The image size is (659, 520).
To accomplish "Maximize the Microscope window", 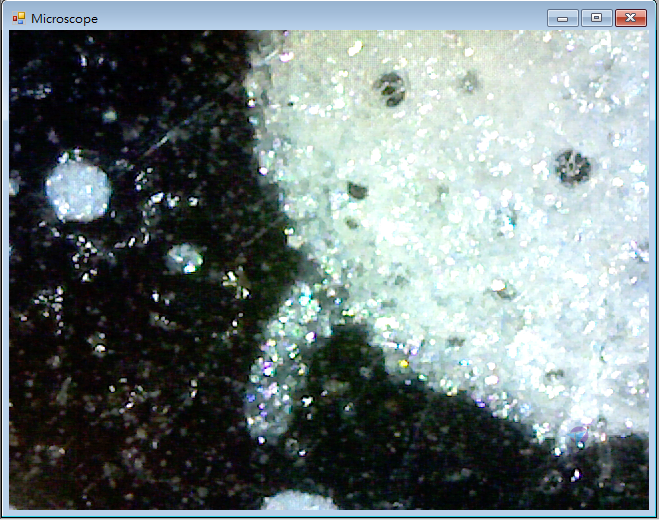I will [596, 18].
